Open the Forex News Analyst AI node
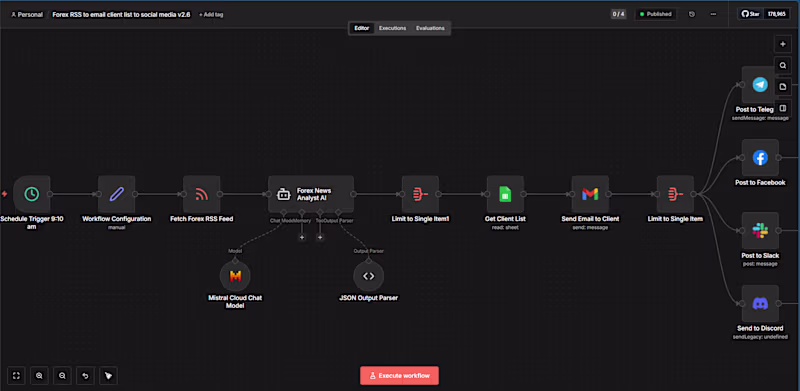The height and width of the screenshot is (391, 800). coord(311,194)
